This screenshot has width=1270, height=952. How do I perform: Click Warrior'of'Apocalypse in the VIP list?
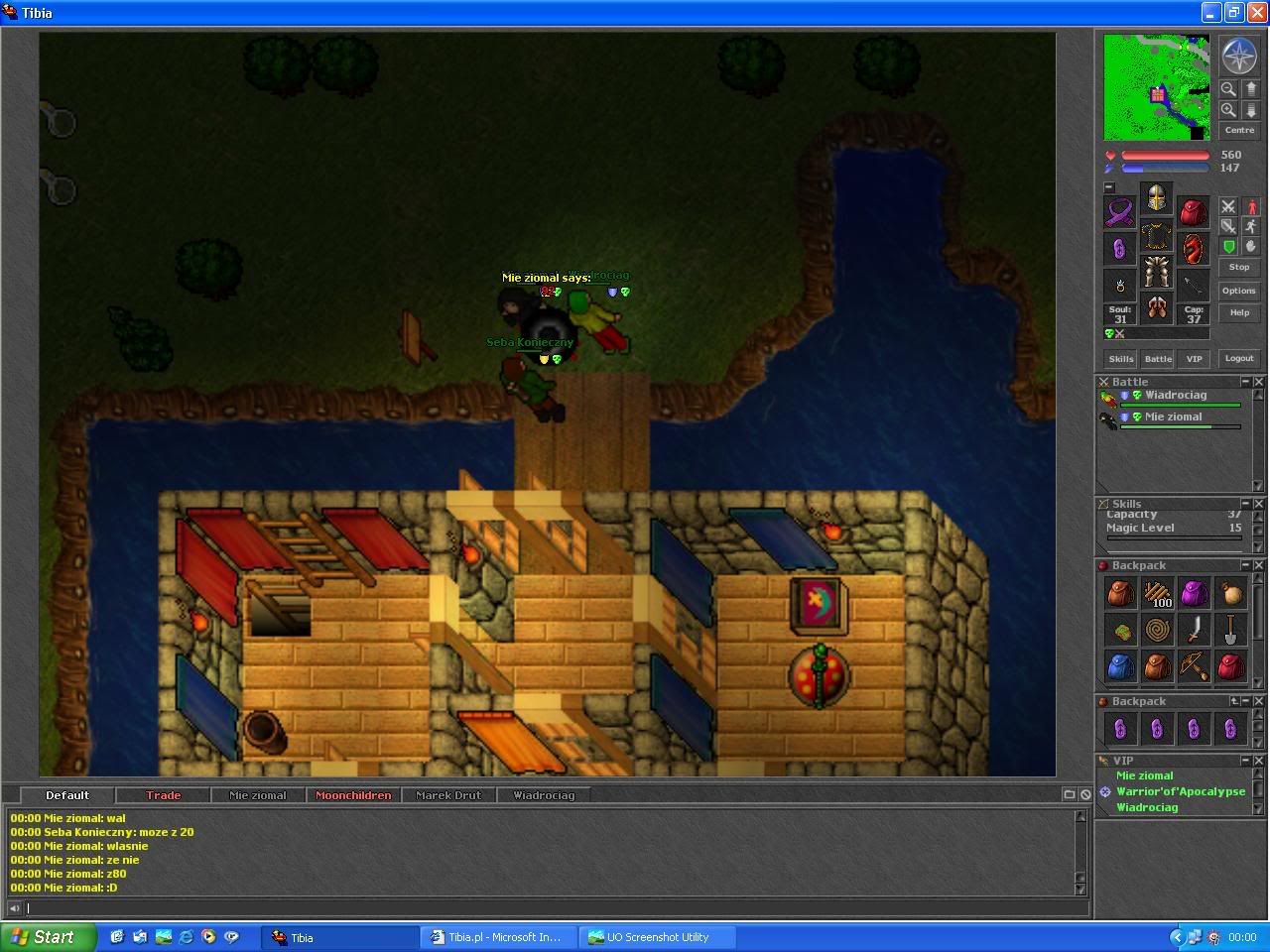1181,791
